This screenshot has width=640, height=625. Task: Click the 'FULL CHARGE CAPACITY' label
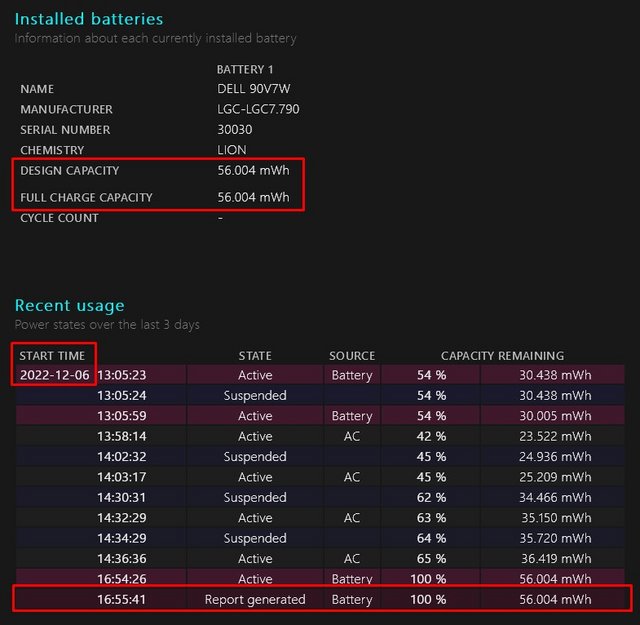pos(86,198)
